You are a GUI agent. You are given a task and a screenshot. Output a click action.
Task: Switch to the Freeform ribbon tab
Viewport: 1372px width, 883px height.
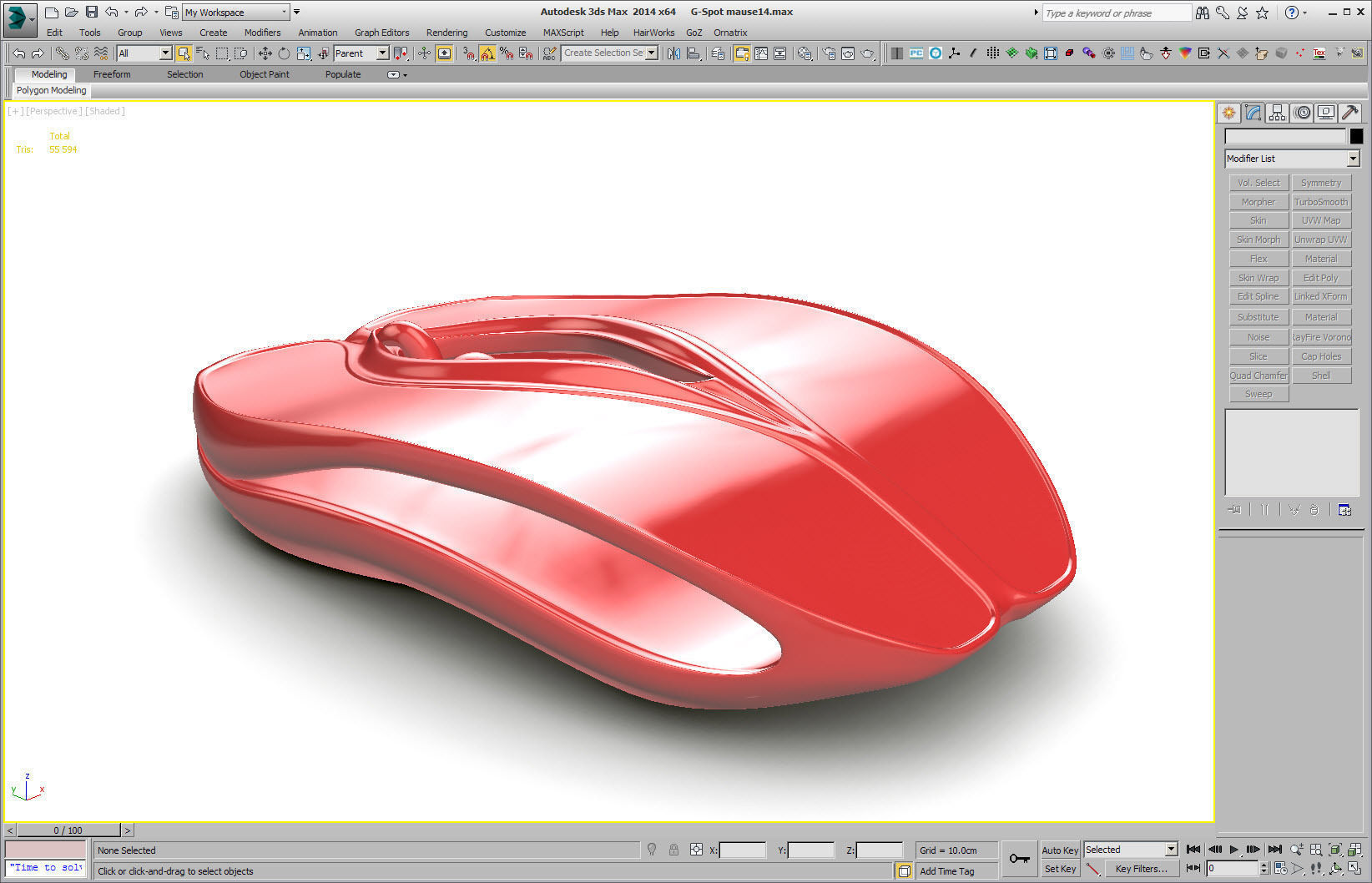[x=112, y=74]
